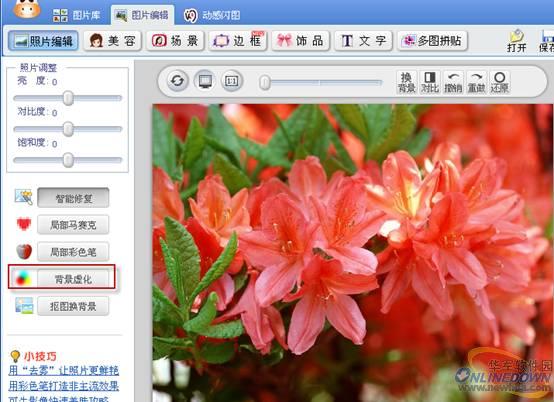Click the 1:1 actual size icon

point(231,81)
